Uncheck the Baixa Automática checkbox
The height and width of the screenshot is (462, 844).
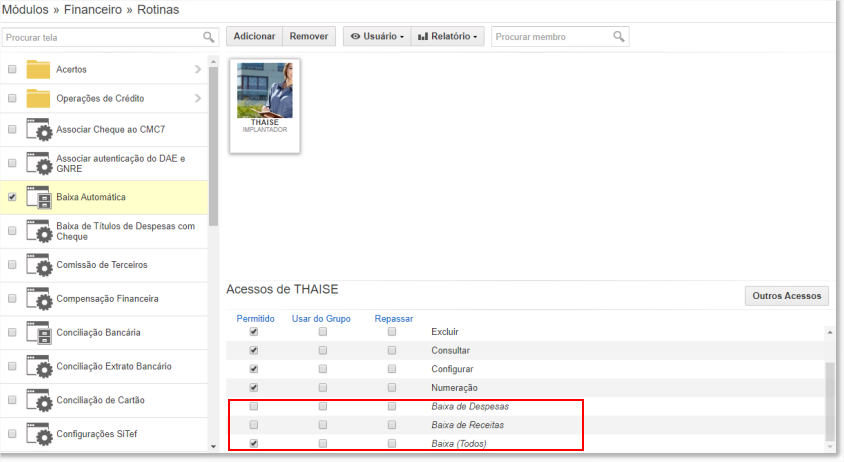click(x=12, y=197)
